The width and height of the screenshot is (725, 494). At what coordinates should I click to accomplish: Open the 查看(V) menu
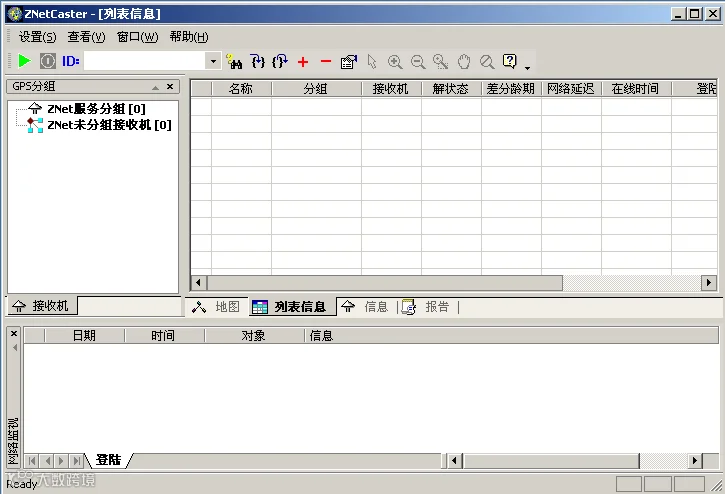tap(86, 37)
